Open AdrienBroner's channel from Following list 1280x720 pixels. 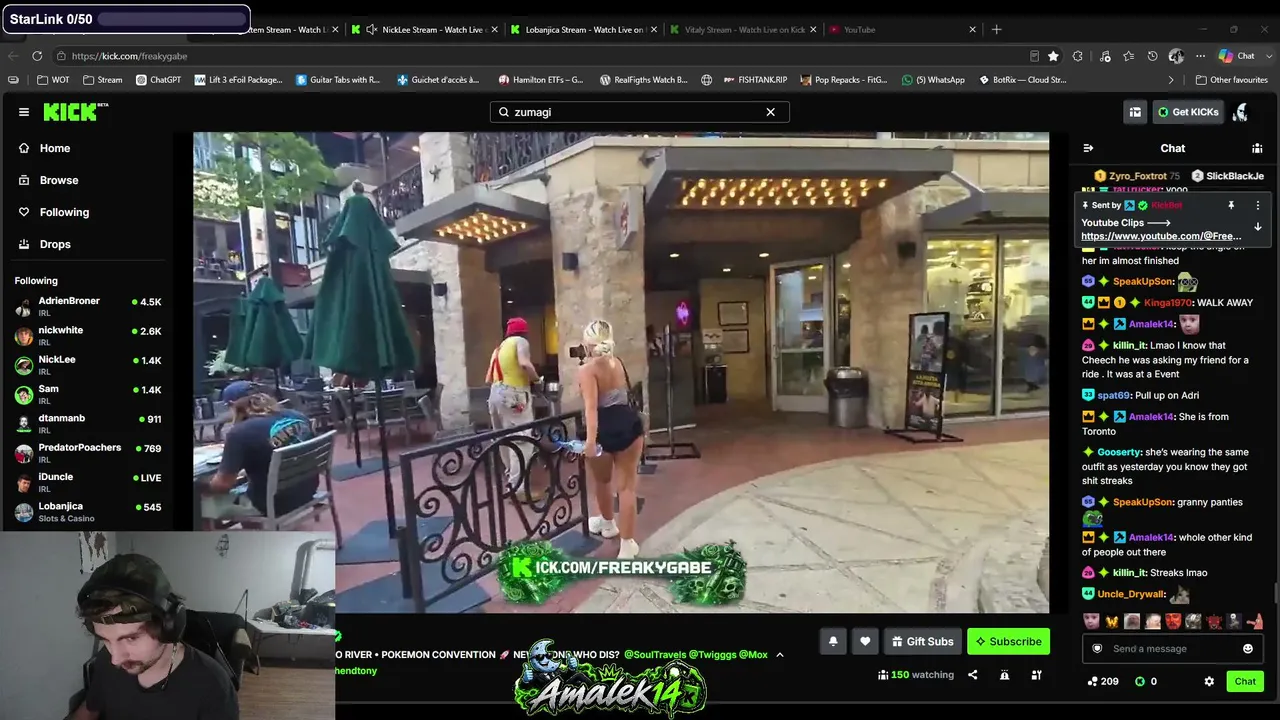click(x=88, y=306)
